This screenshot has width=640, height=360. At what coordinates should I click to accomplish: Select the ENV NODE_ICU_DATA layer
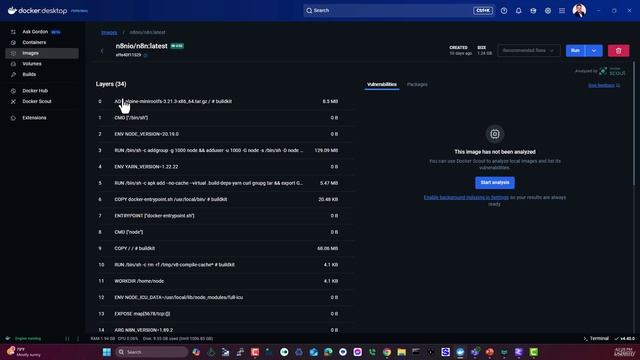[224, 297]
